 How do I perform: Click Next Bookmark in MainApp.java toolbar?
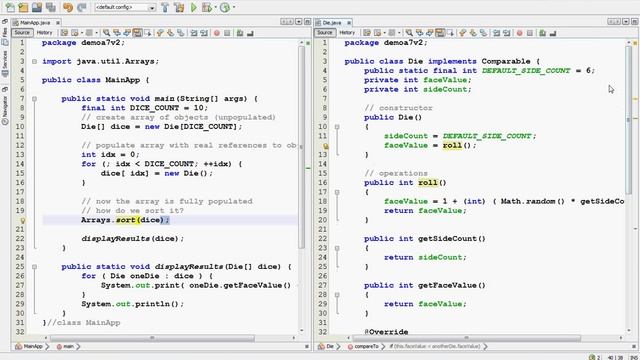point(170,33)
